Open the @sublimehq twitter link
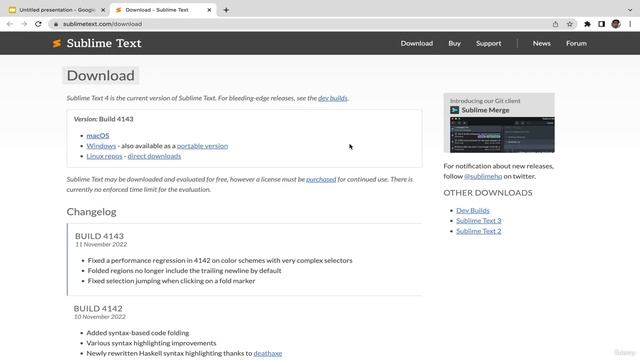The image size is (640, 360). click(483, 176)
